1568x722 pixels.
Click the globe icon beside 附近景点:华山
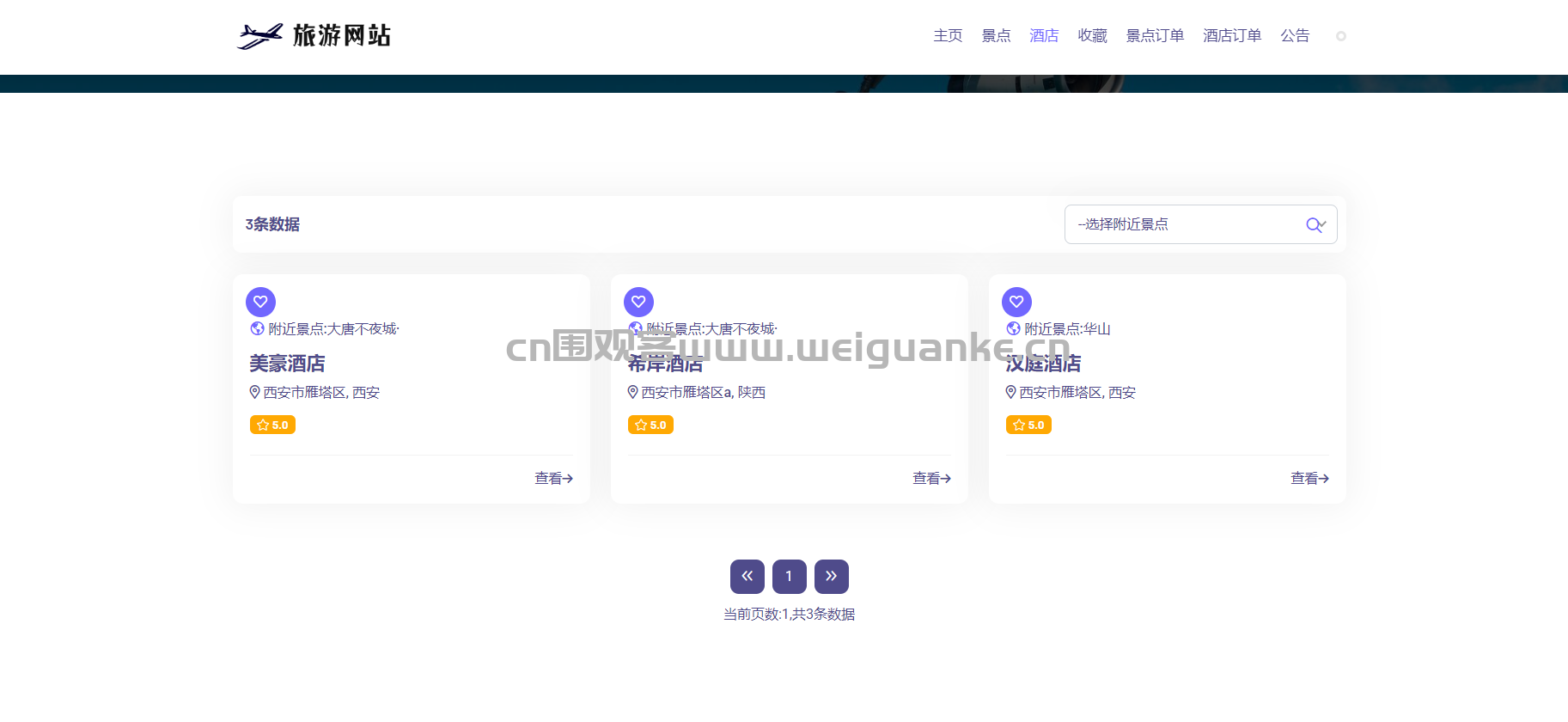click(1013, 328)
